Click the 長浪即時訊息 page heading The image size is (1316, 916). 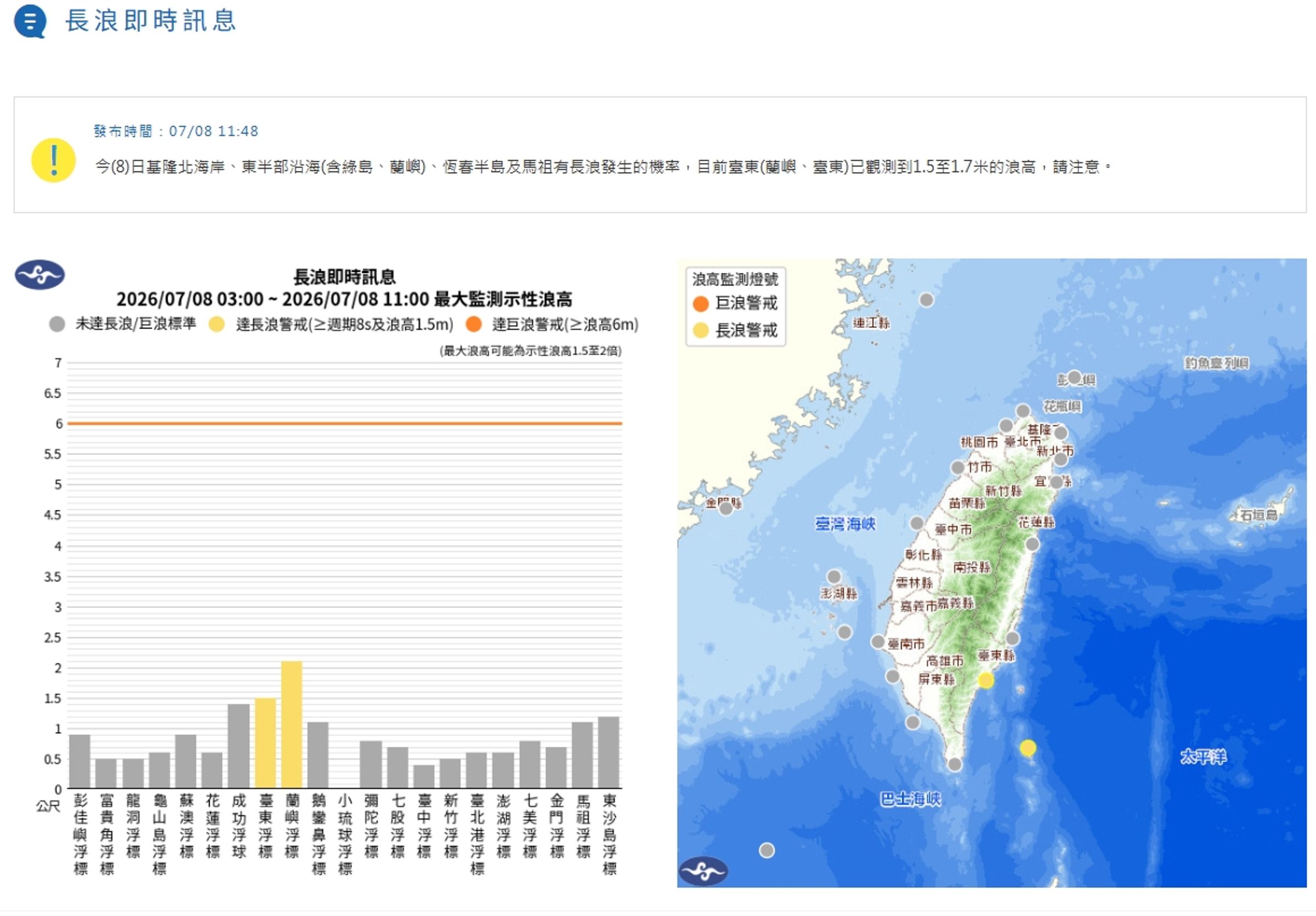tap(151, 21)
